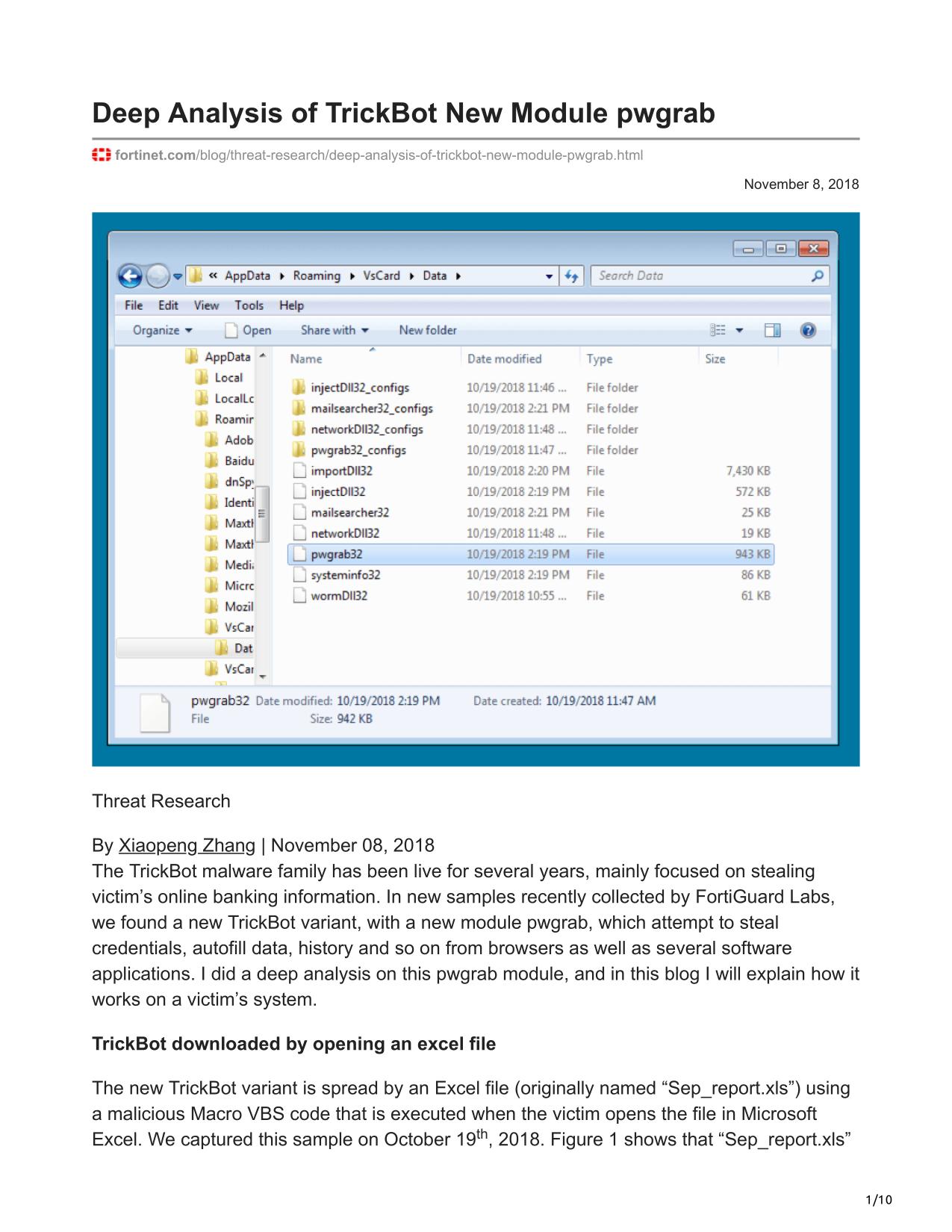This screenshot has width=952, height=1232.
Task: Open the File menu
Action: click(x=134, y=305)
